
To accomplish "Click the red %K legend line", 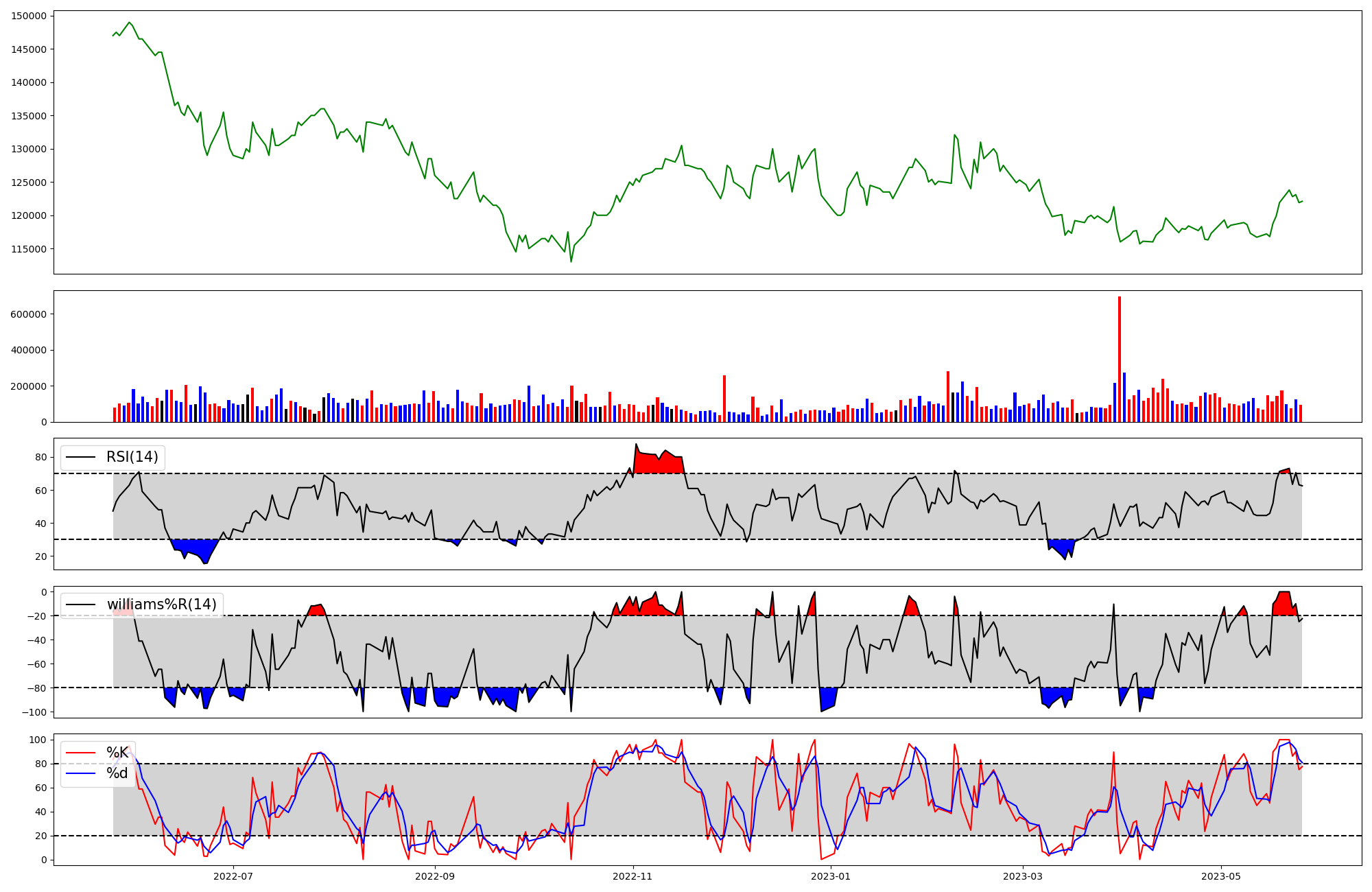I will tap(81, 753).
